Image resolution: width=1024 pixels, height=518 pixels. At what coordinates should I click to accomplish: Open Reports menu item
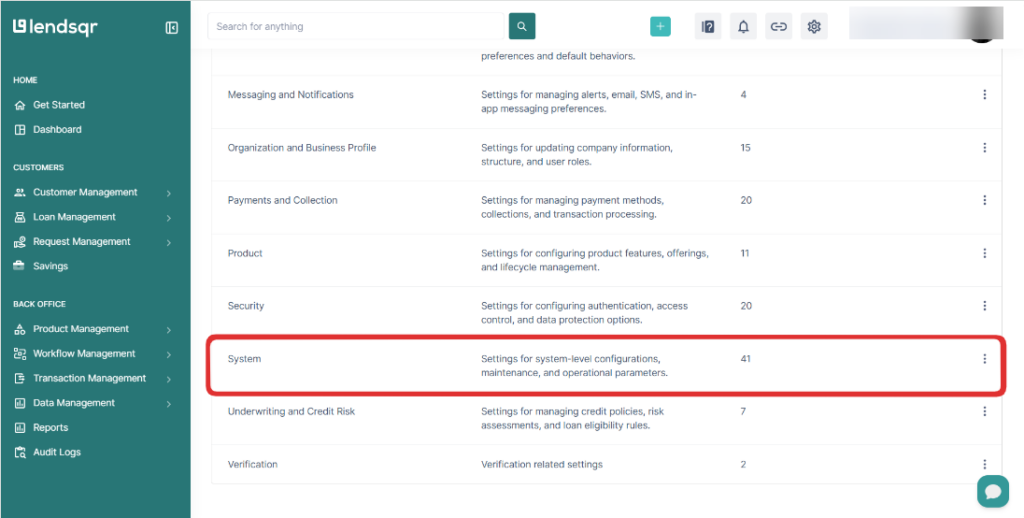(x=50, y=427)
